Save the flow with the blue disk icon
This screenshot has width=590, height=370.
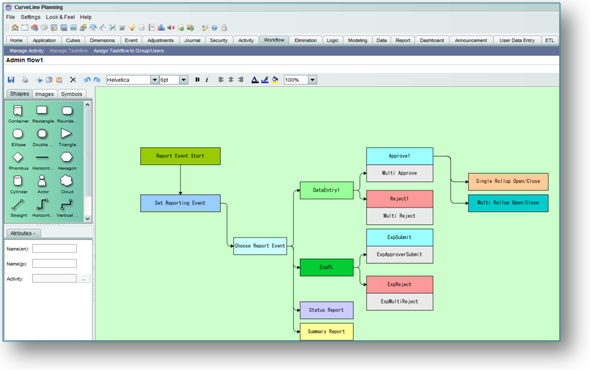coord(11,80)
